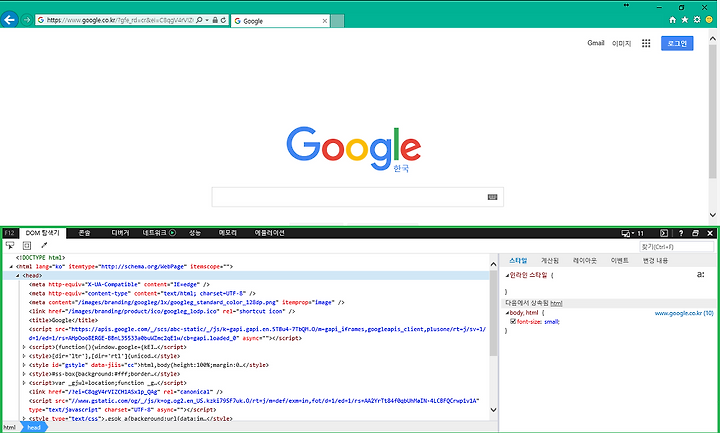Toggle the DOM element highlighting box icon
This screenshot has height=433, width=720.
tap(27, 245)
